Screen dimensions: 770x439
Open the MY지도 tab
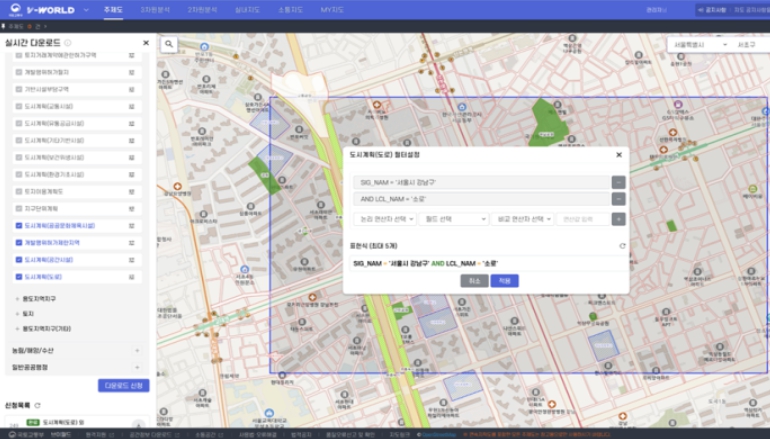pos(333,10)
